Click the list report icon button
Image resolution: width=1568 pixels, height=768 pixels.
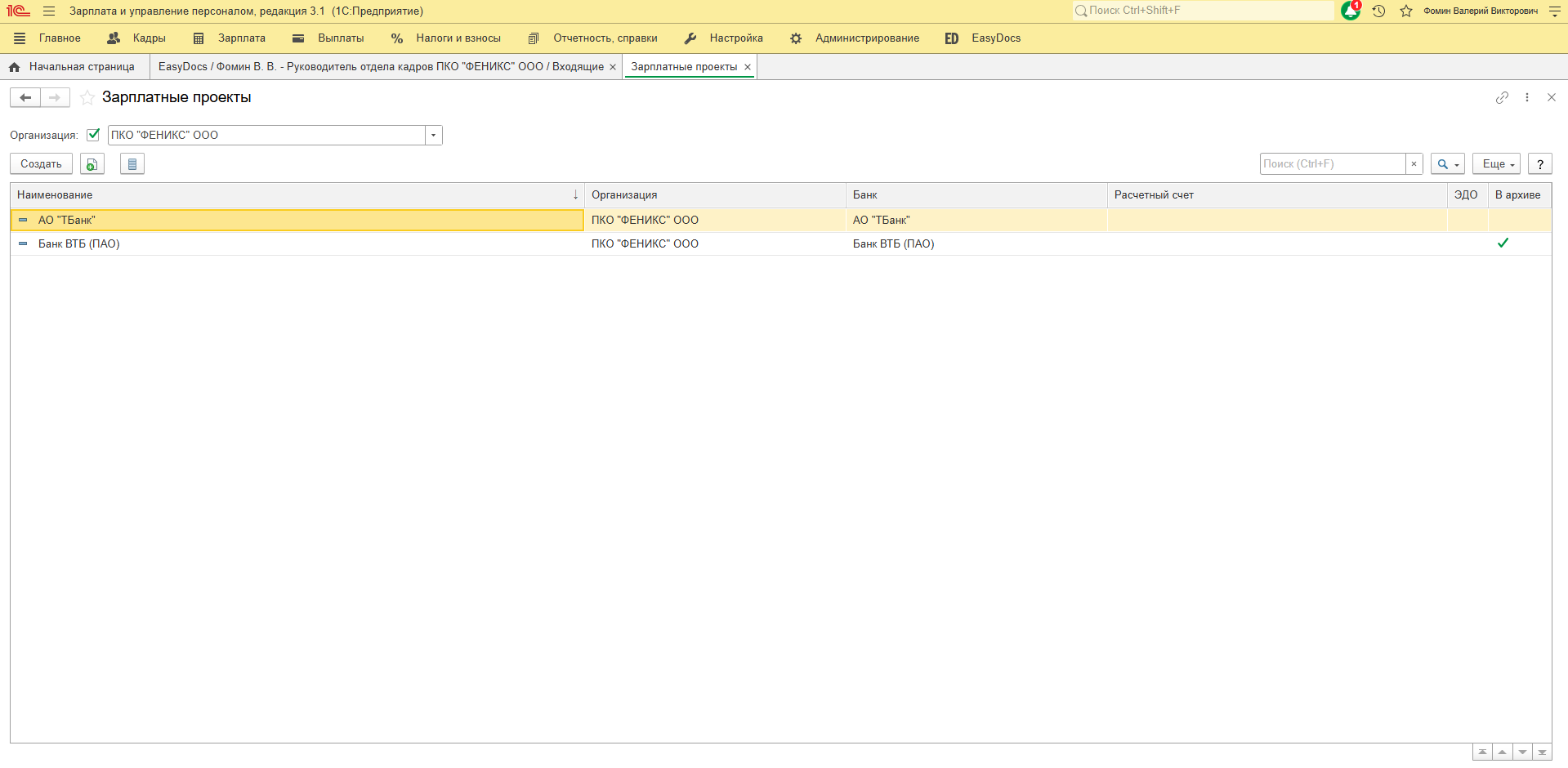tap(132, 164)
